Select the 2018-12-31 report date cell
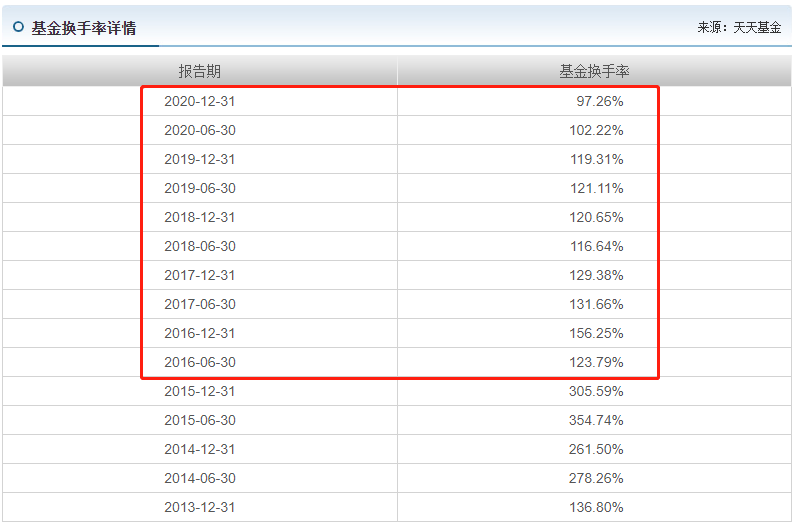 coord(200,217)
